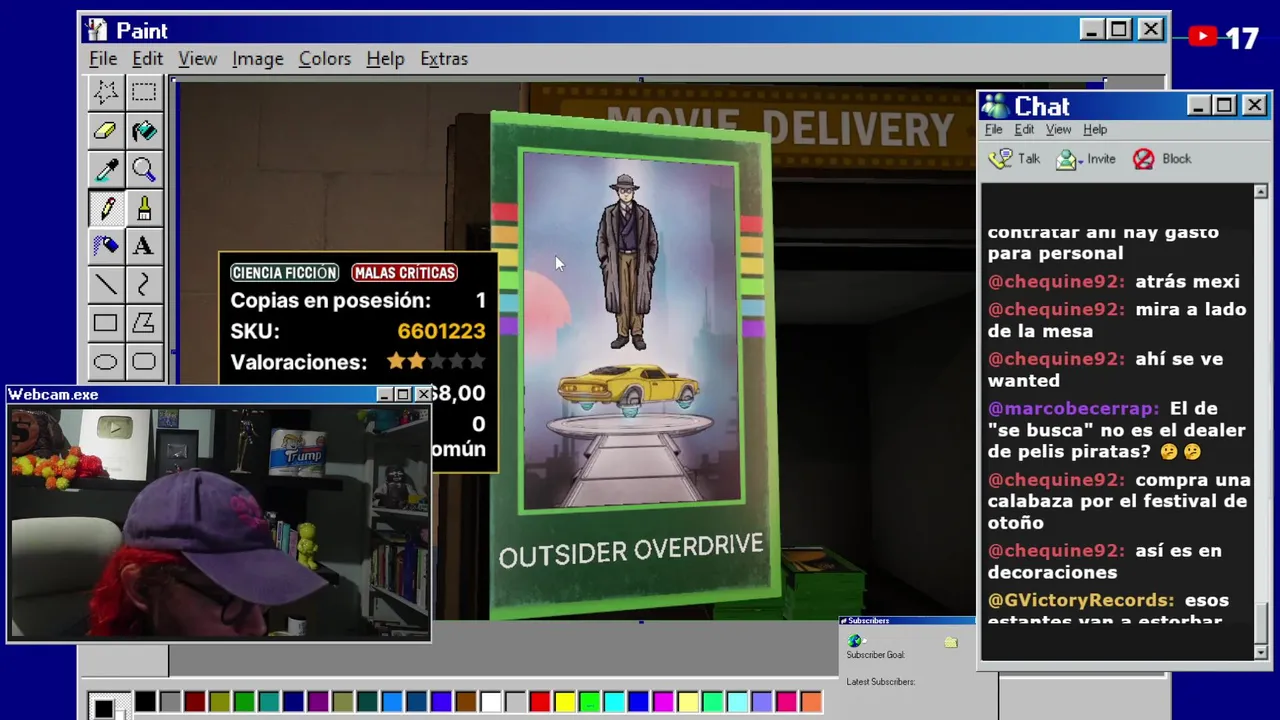Open the Chat window View menu

pos(1058,129)
